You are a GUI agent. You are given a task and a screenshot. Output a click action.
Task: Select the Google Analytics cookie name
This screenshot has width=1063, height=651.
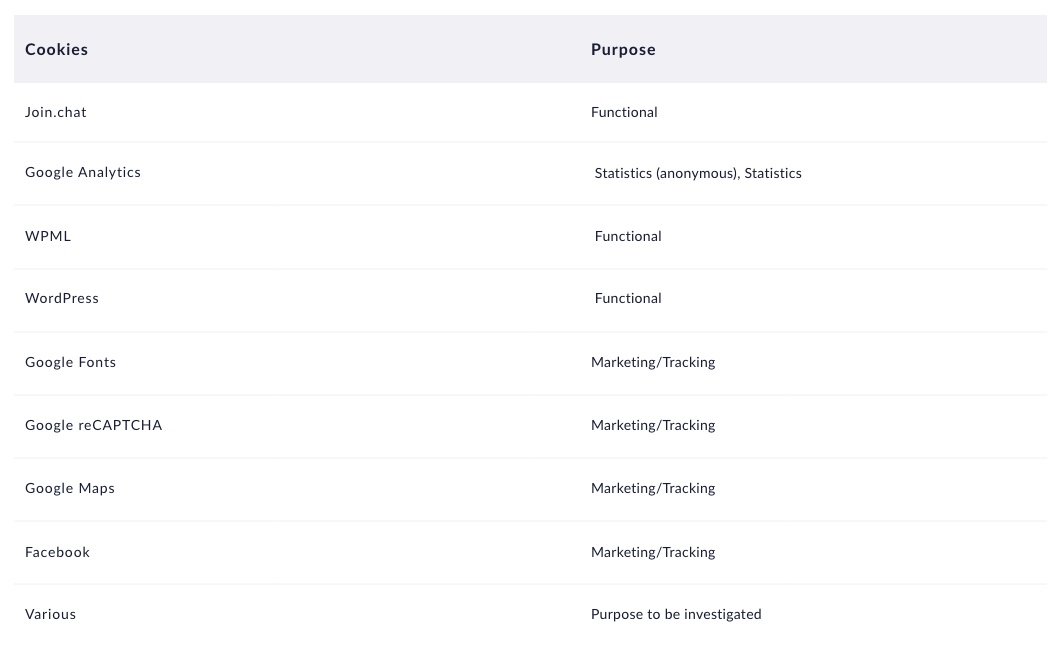83,172
